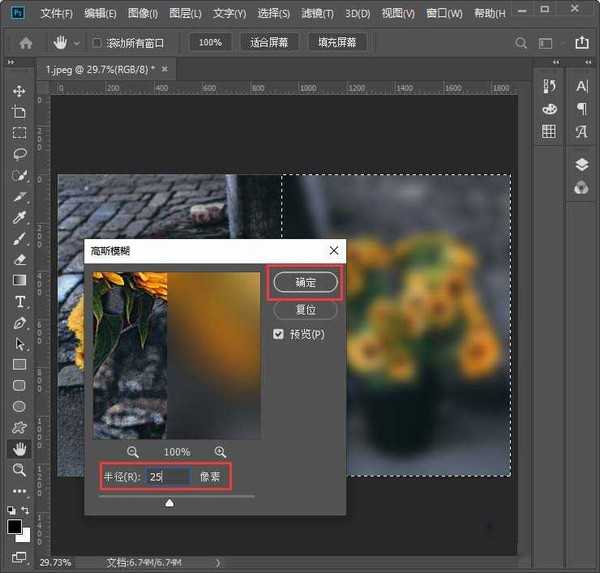Select the Eyedropper tool
600x573 pixels.
pyautogui.click(x=19, y=217)
